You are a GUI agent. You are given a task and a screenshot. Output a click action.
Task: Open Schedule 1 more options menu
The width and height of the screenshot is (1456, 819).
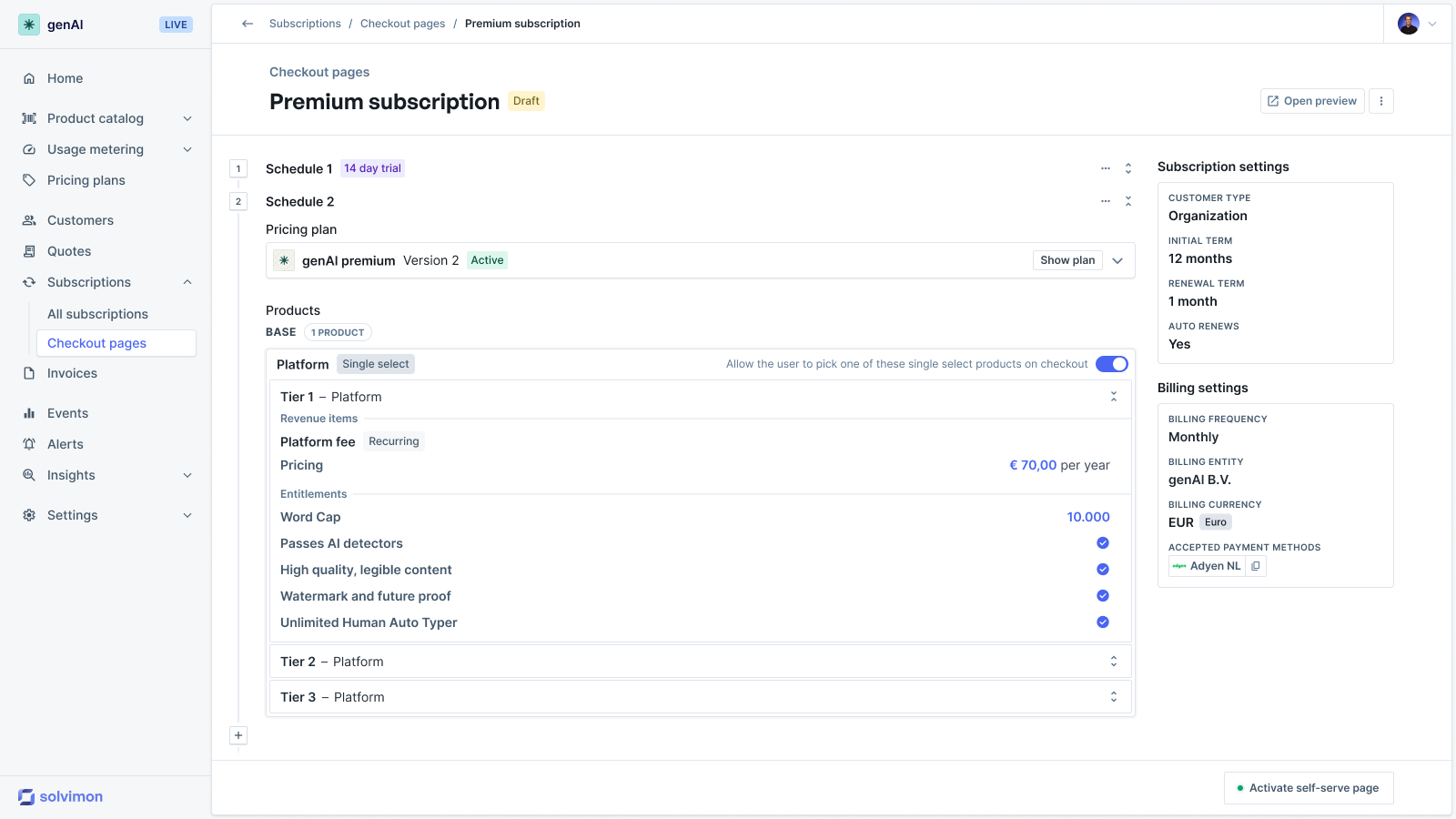[1106, 168]
